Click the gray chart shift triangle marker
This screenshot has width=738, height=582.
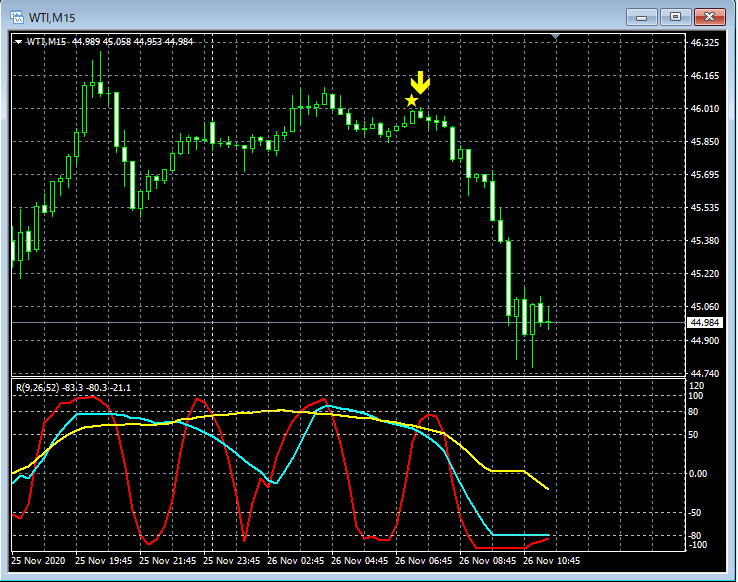click(x=557, y=38)
